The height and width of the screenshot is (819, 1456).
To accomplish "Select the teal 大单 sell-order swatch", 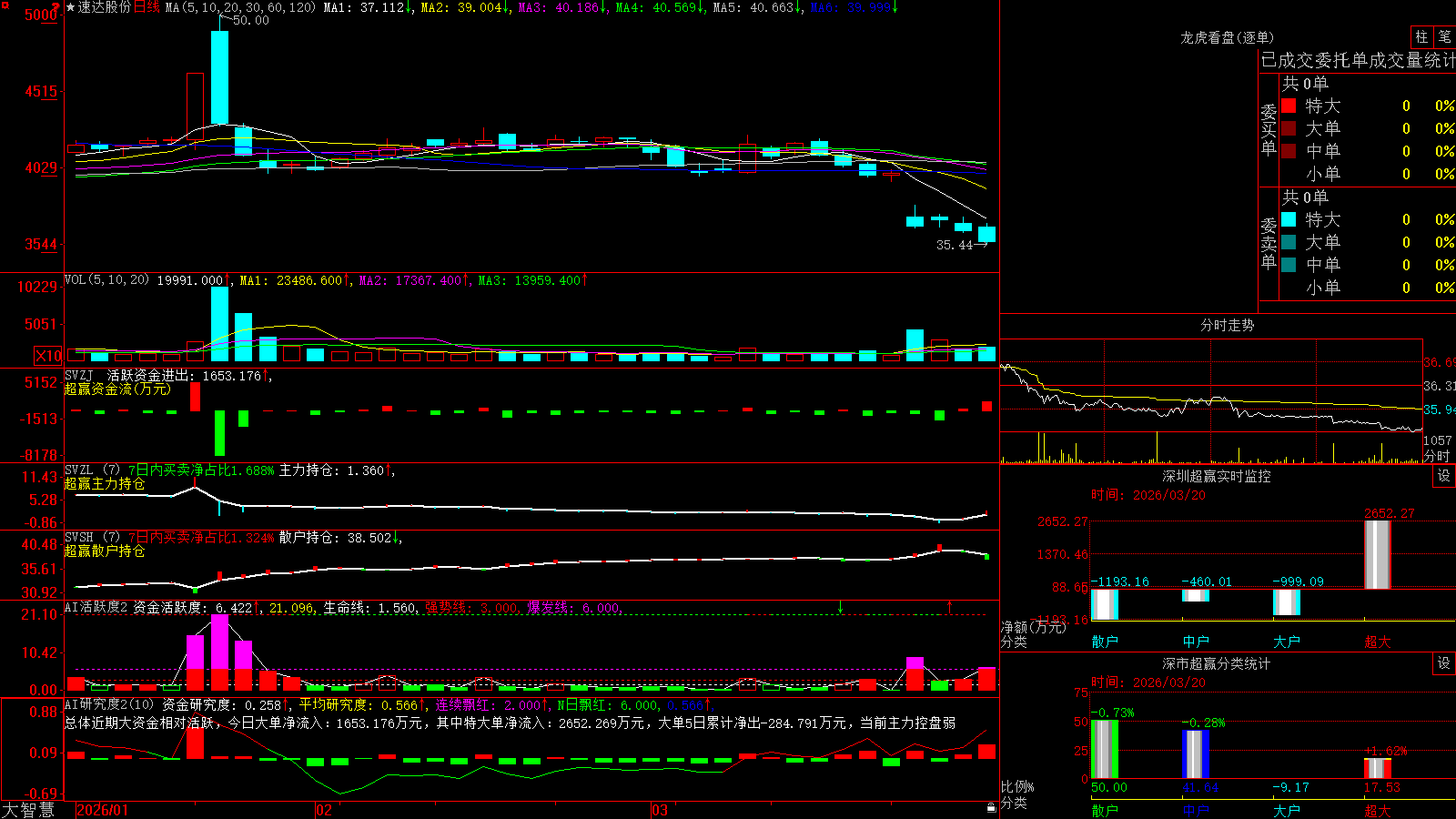I will pos(1289,242).
